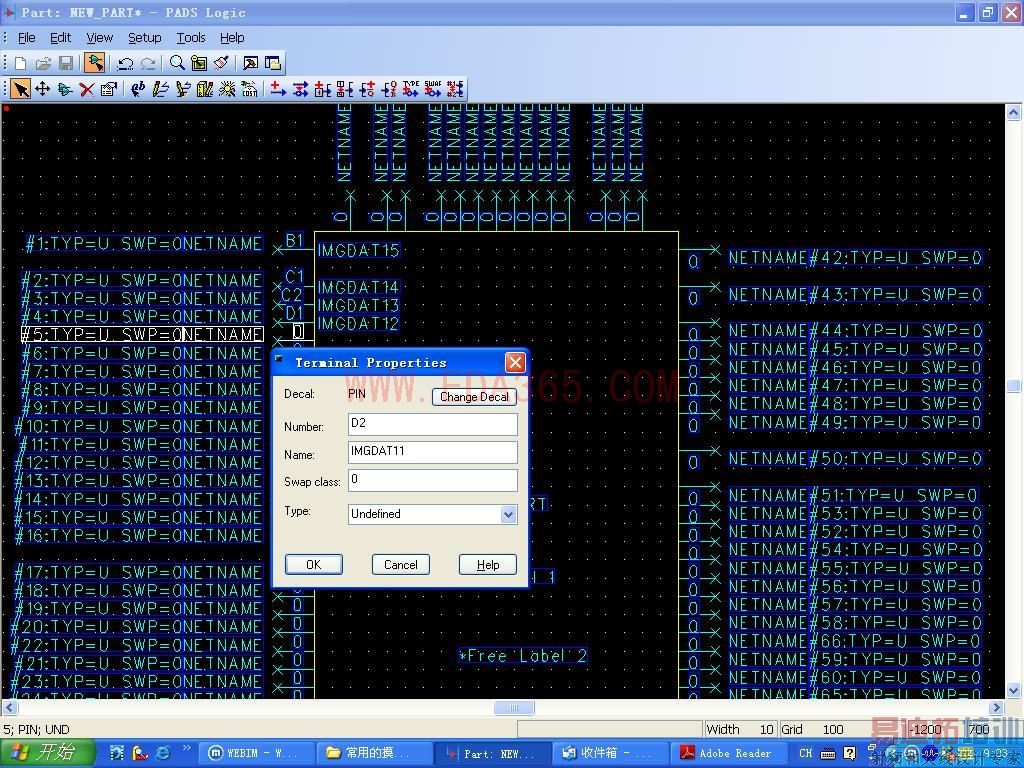The image size is (1024, 768).
Task: Click the Grid value 100 in status bar
Action: pyautogui.click(x=833, y=729)
